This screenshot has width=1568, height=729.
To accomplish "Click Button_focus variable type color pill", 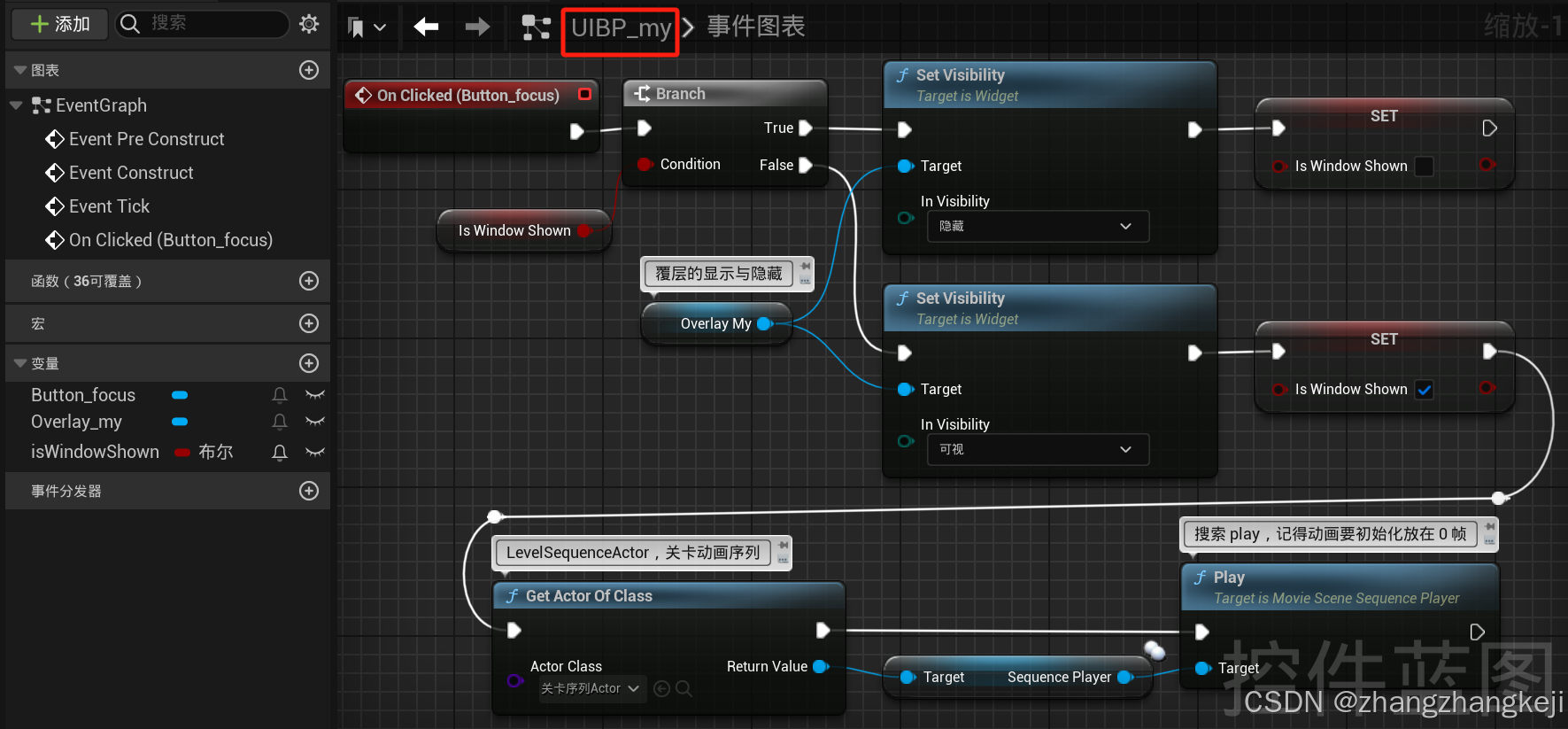I will 180,395.
